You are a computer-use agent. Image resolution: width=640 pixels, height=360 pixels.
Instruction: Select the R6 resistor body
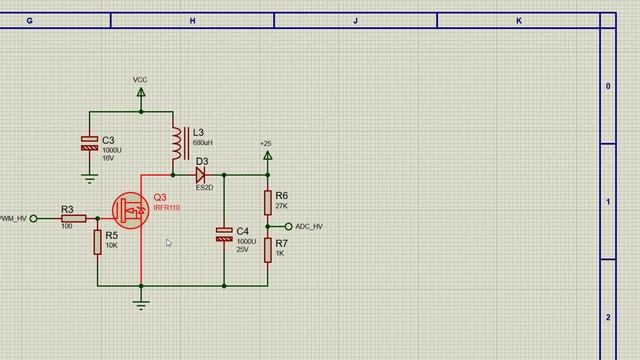268,202
